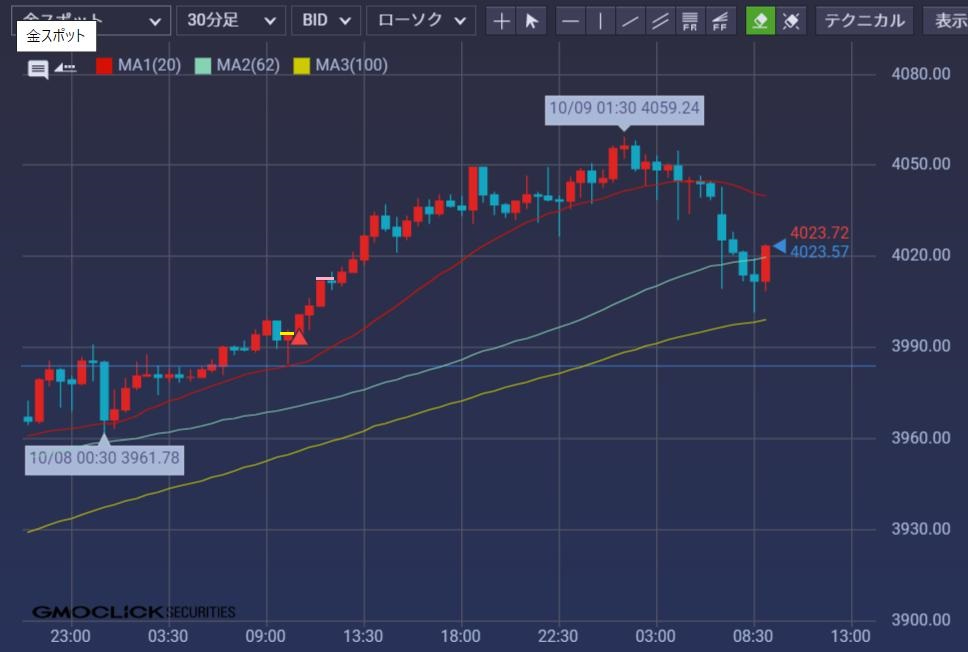Choose the trend line drawing tool
Image resolution: width=968 pixels, height=652 pixels.
(x=630, y=21)
